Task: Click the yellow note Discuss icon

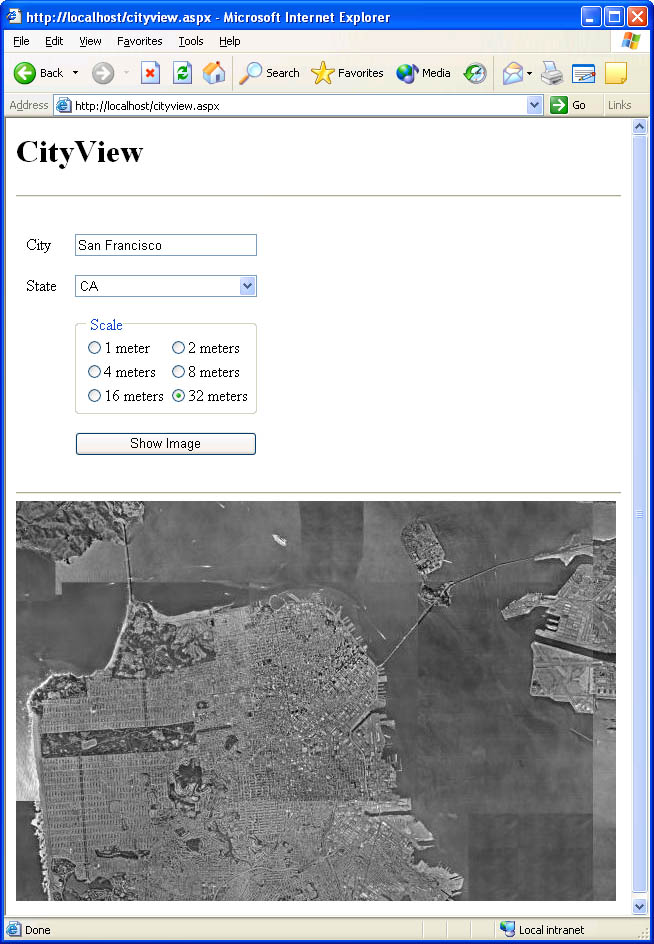Action: pos(616,73)
